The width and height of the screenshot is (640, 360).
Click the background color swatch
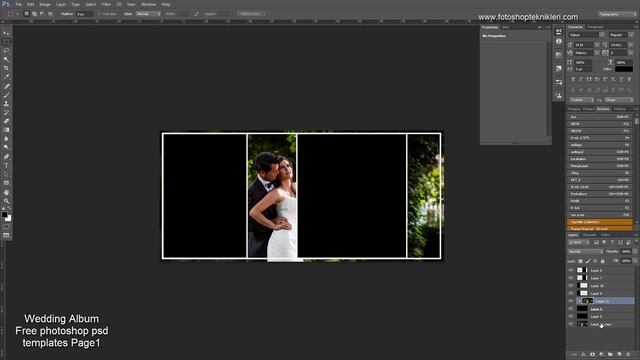(x=9, y=218)
